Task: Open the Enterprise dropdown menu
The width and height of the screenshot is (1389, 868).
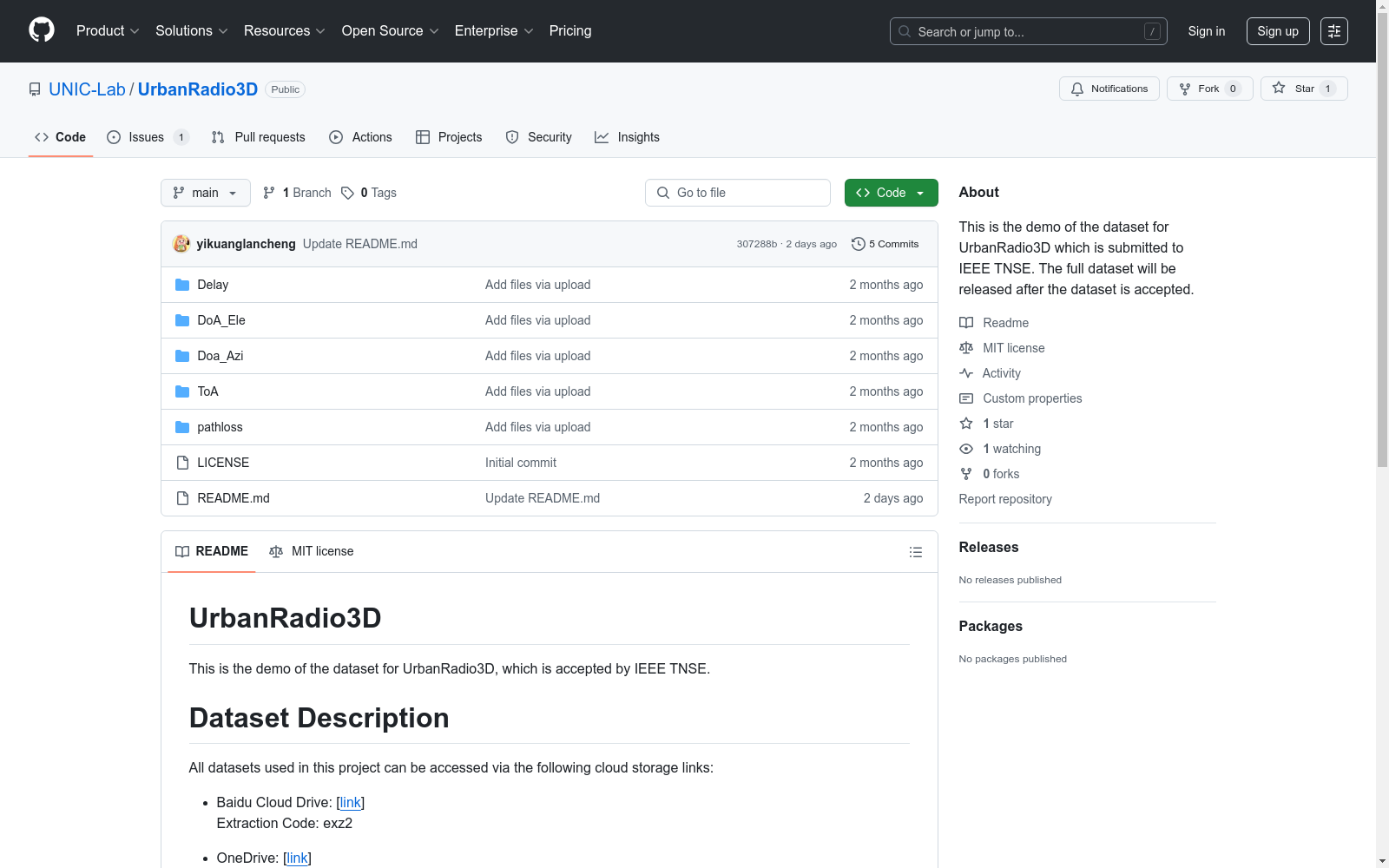Action: pos(494,30)
